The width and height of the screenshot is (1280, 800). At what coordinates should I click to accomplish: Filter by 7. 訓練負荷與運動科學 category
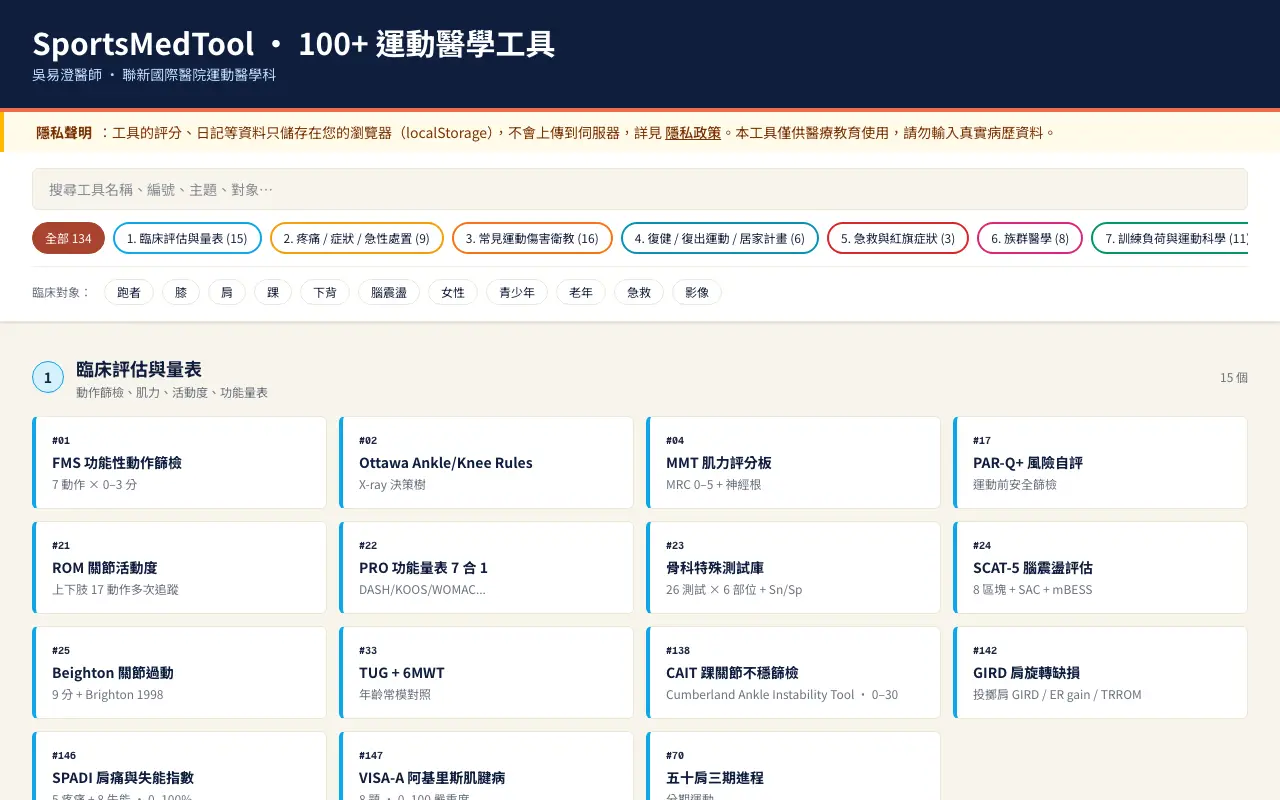coord(1170,238)
